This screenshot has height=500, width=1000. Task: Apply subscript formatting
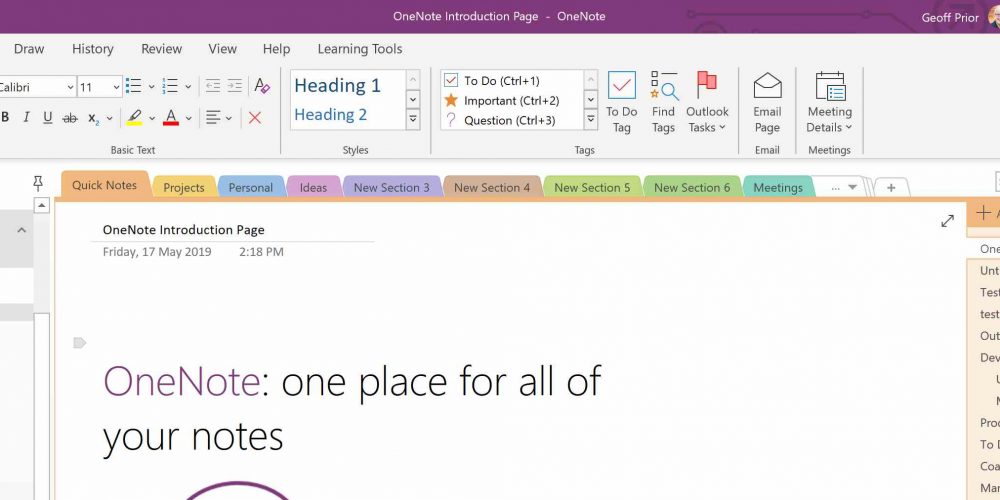point(94,119)
